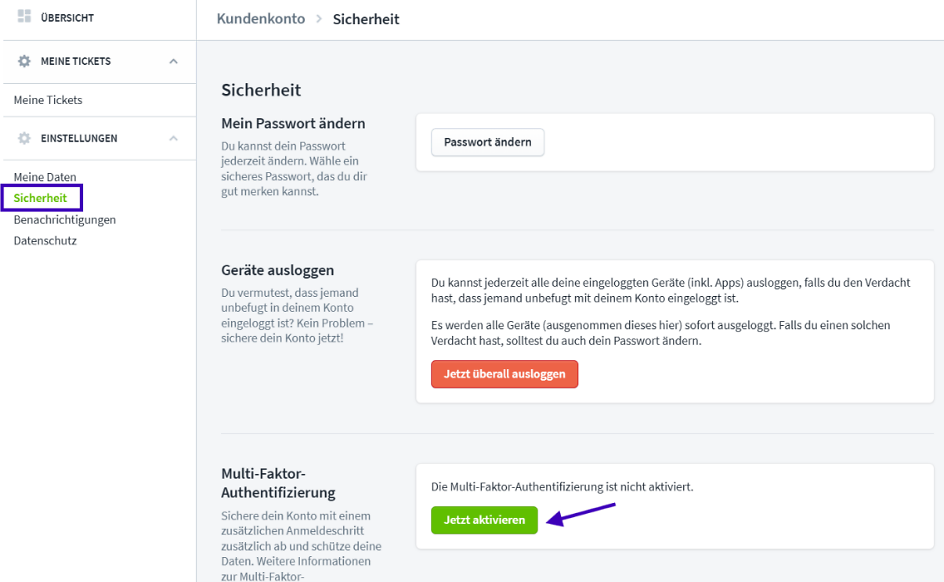Viewport: 944px width, 582px height.
Task: Click the gear icon beside MEINE TICKETS header
Action: pyautogui.click(x=25, y=61)
